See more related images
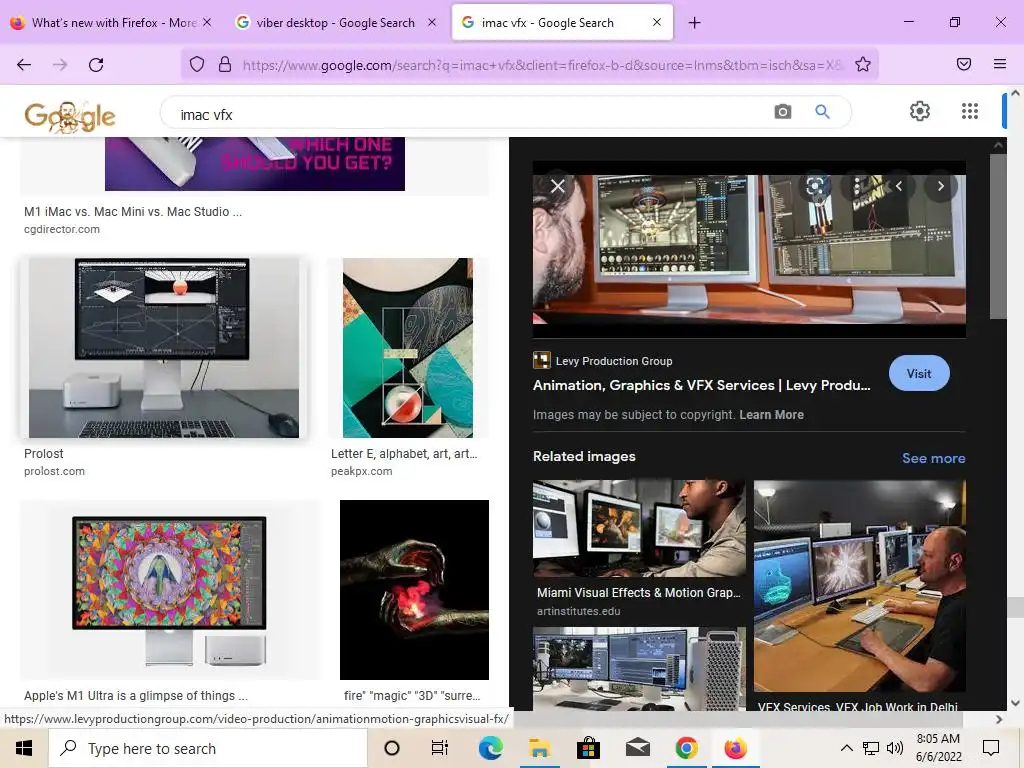This screenshot has width=1024, height=768. pos(933,458)
